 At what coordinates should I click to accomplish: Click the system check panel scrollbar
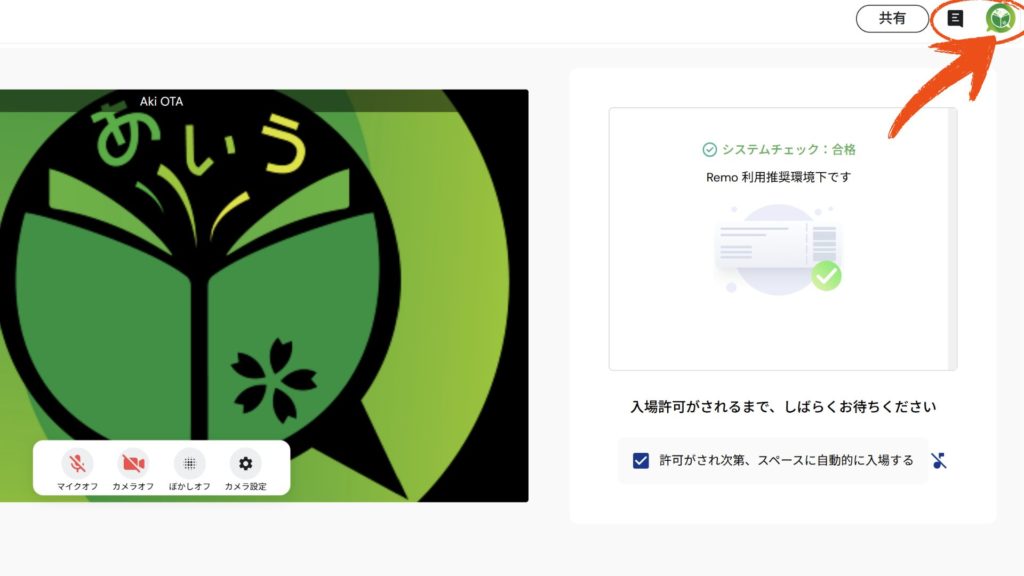pos(953,239)
